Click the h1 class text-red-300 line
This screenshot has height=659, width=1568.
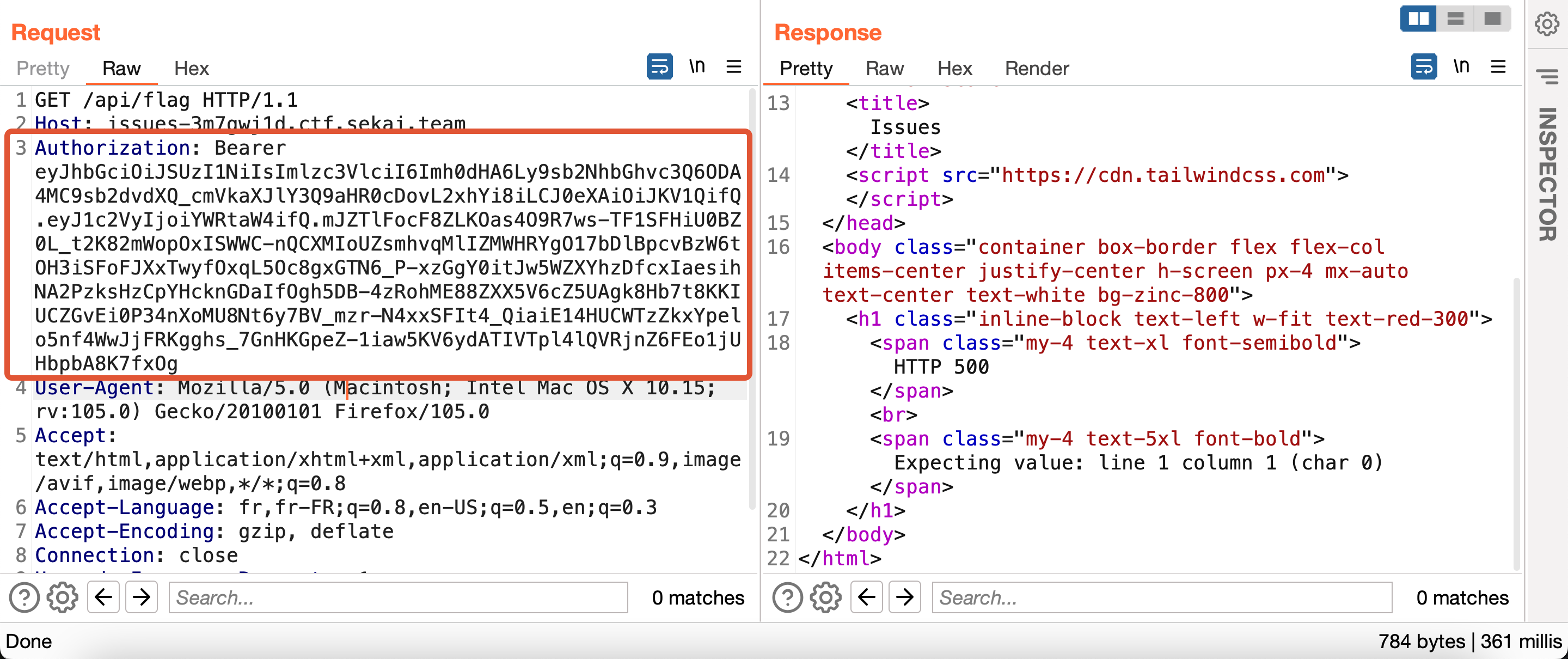coord(1169,319)
